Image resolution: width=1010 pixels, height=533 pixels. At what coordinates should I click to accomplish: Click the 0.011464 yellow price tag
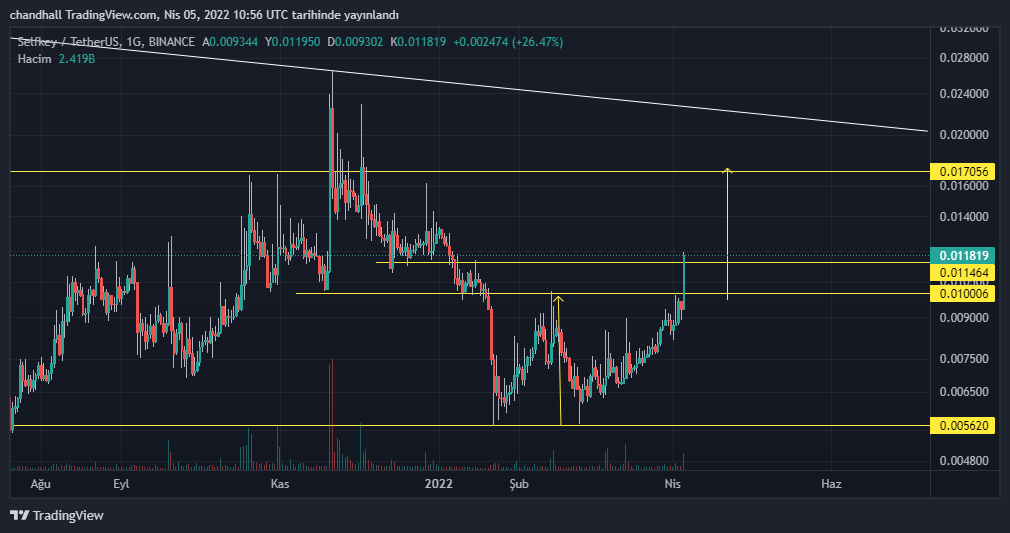(x=962, y=273)
